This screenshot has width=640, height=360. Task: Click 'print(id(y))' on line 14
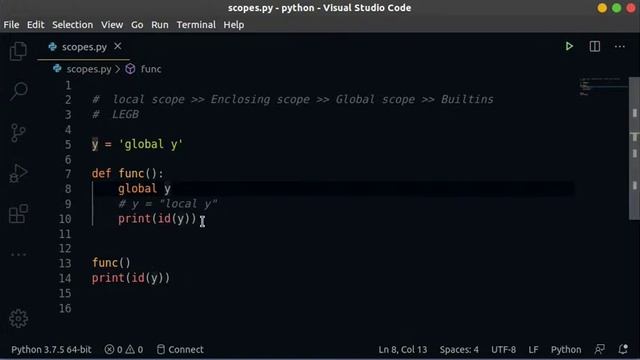click(x=131, y=278)
